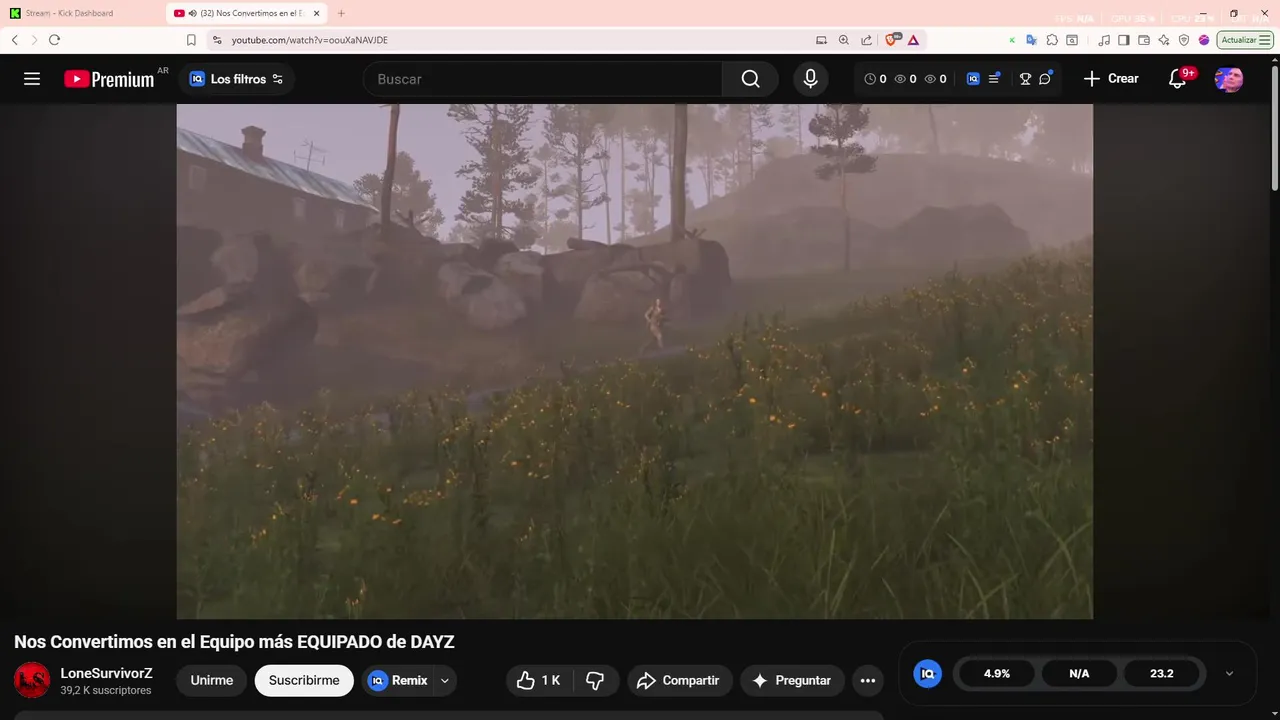Close the YouTube browser tab
Screen dimensions: 1280x720
point(316,13)
